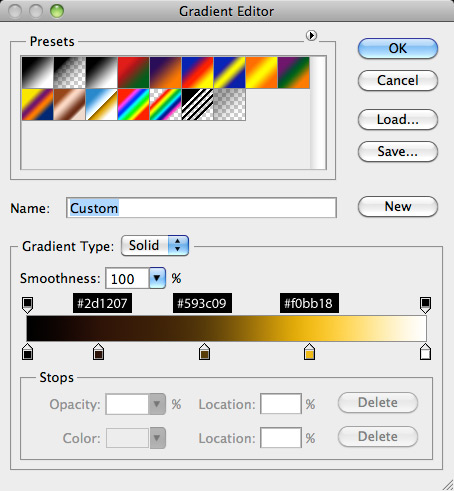Choose the copper gradient preset
The image size is (454, 491).
(69, 104)
